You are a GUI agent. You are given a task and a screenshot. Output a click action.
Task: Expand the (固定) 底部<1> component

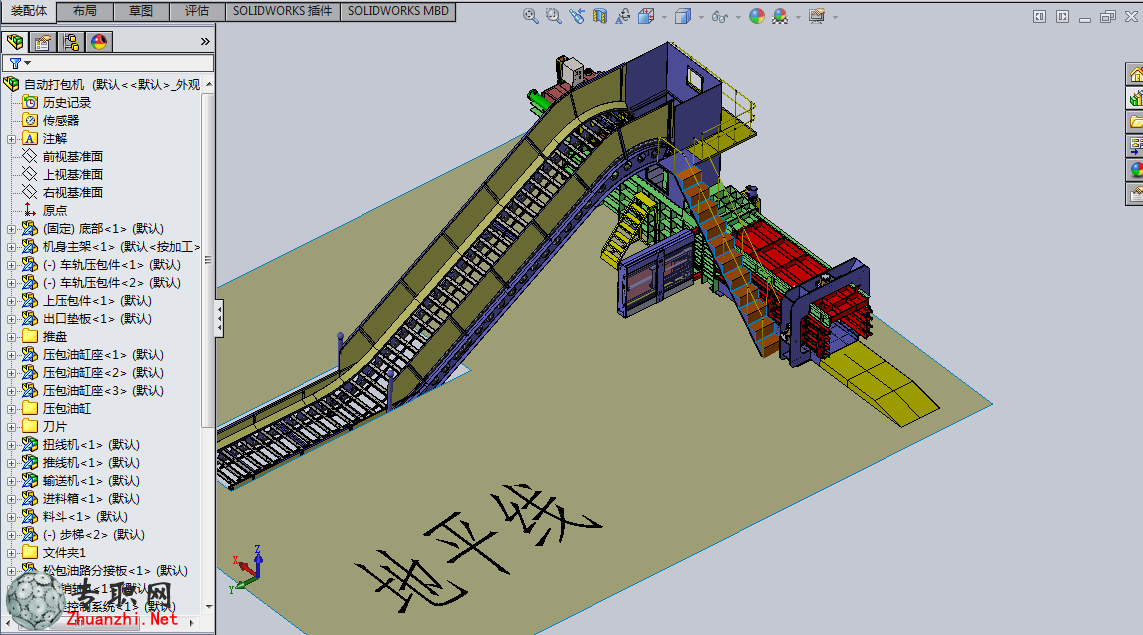click(11, 229)
